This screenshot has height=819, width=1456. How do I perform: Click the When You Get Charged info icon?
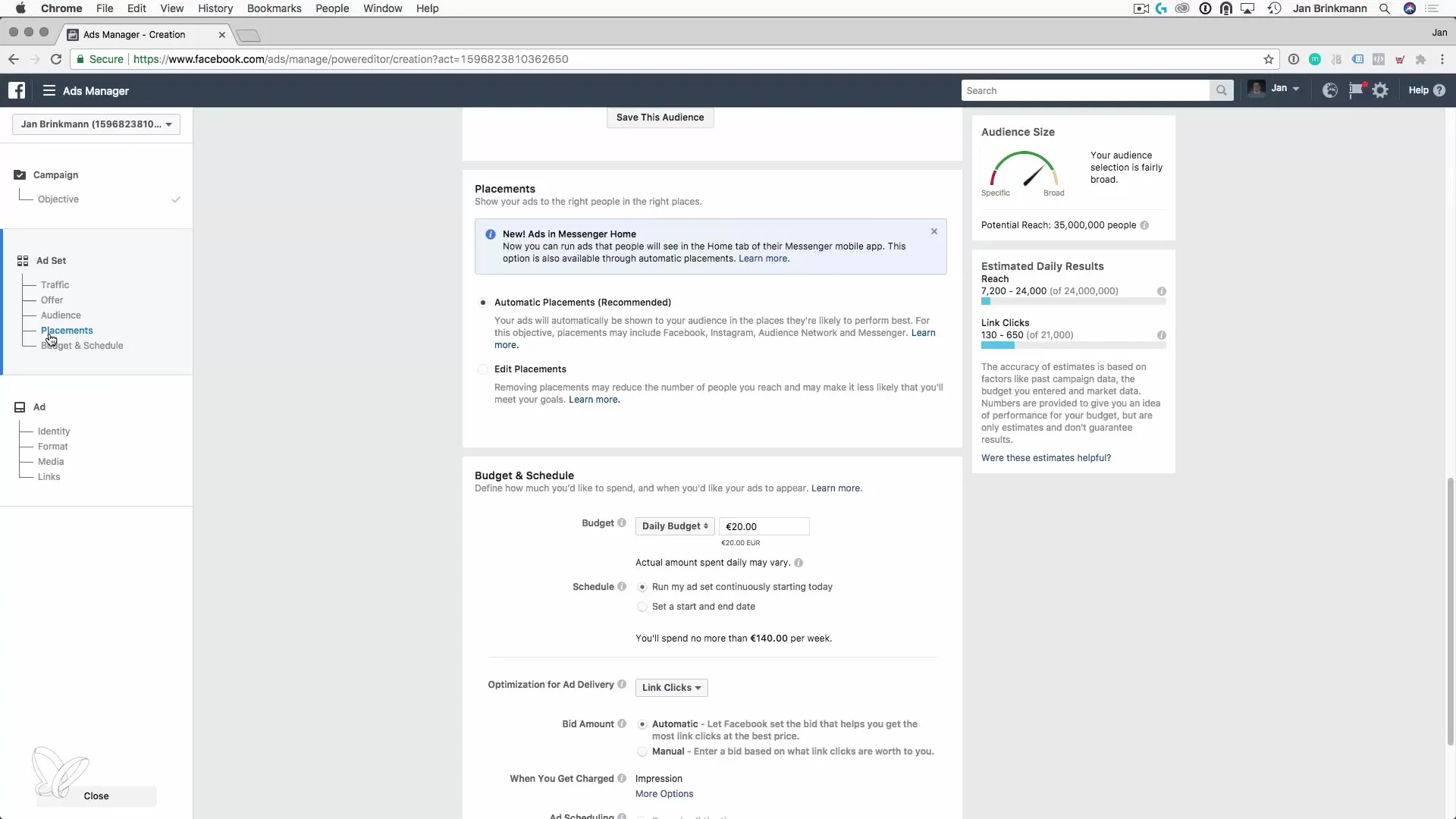tap(622, 778)
